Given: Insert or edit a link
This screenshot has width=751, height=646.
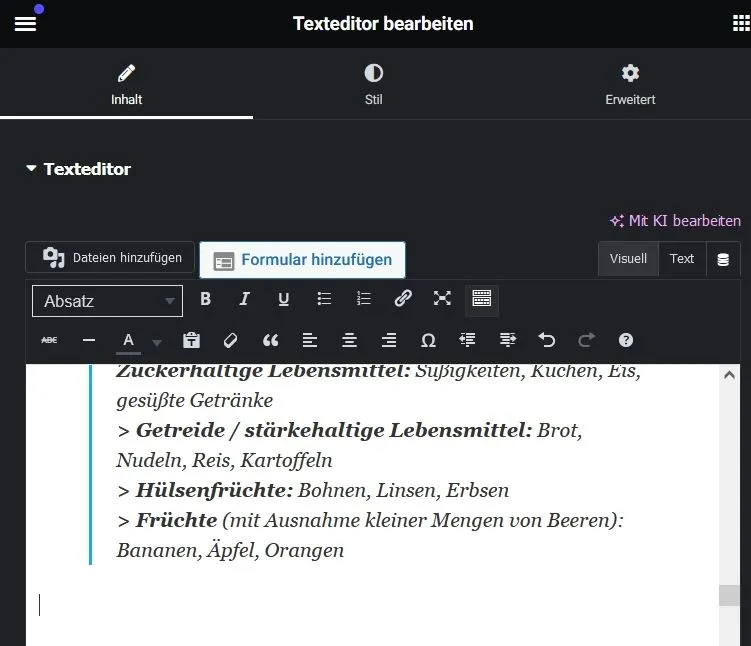Looking at the screenshot, I should (403, 298).
